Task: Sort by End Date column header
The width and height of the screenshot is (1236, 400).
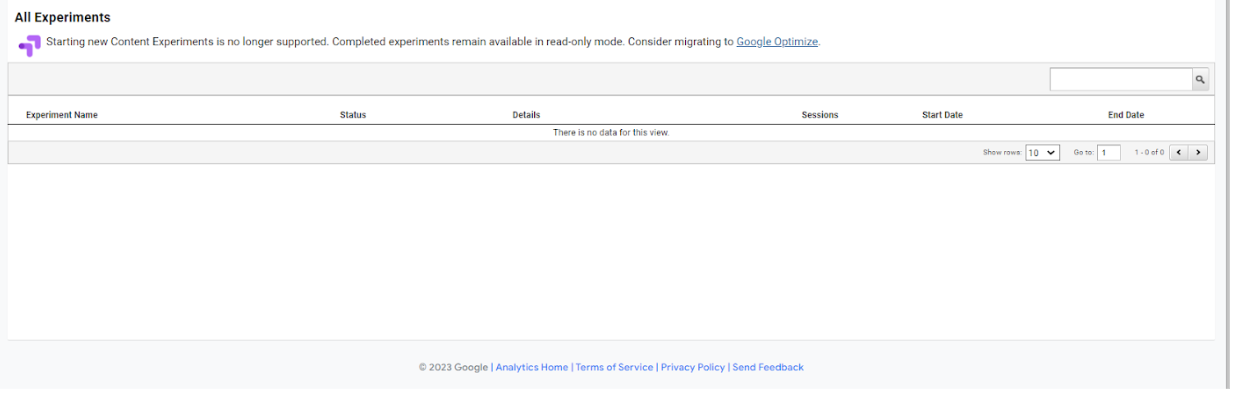Action: pos(1126,115)
